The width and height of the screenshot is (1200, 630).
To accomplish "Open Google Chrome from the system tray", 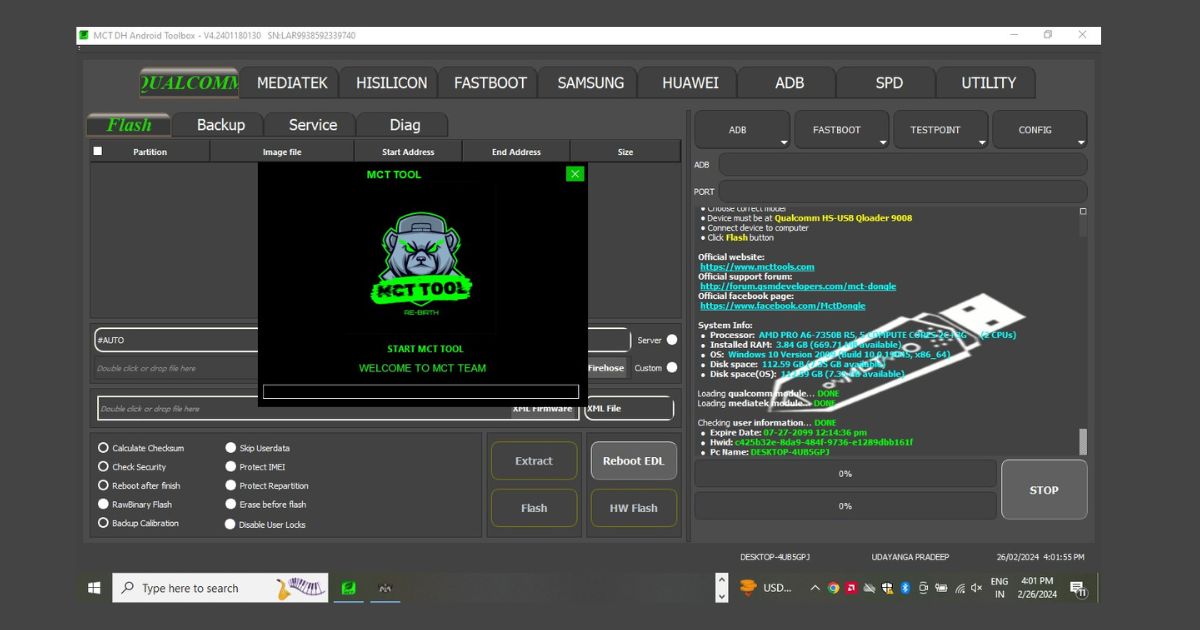I will pos(833,588).
